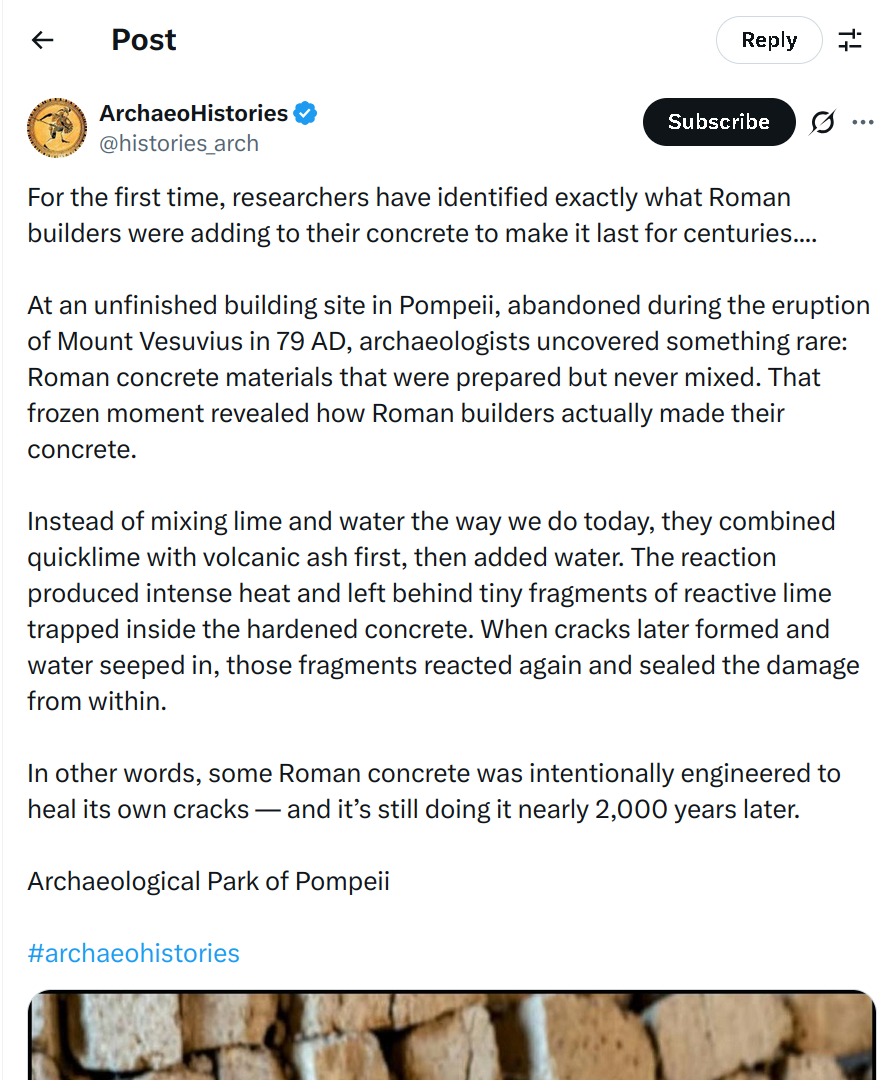The width and height of the screenshot is (896, 1080).
Task: Click the paragraph starting 'In other words'
Action: [434, 791]
